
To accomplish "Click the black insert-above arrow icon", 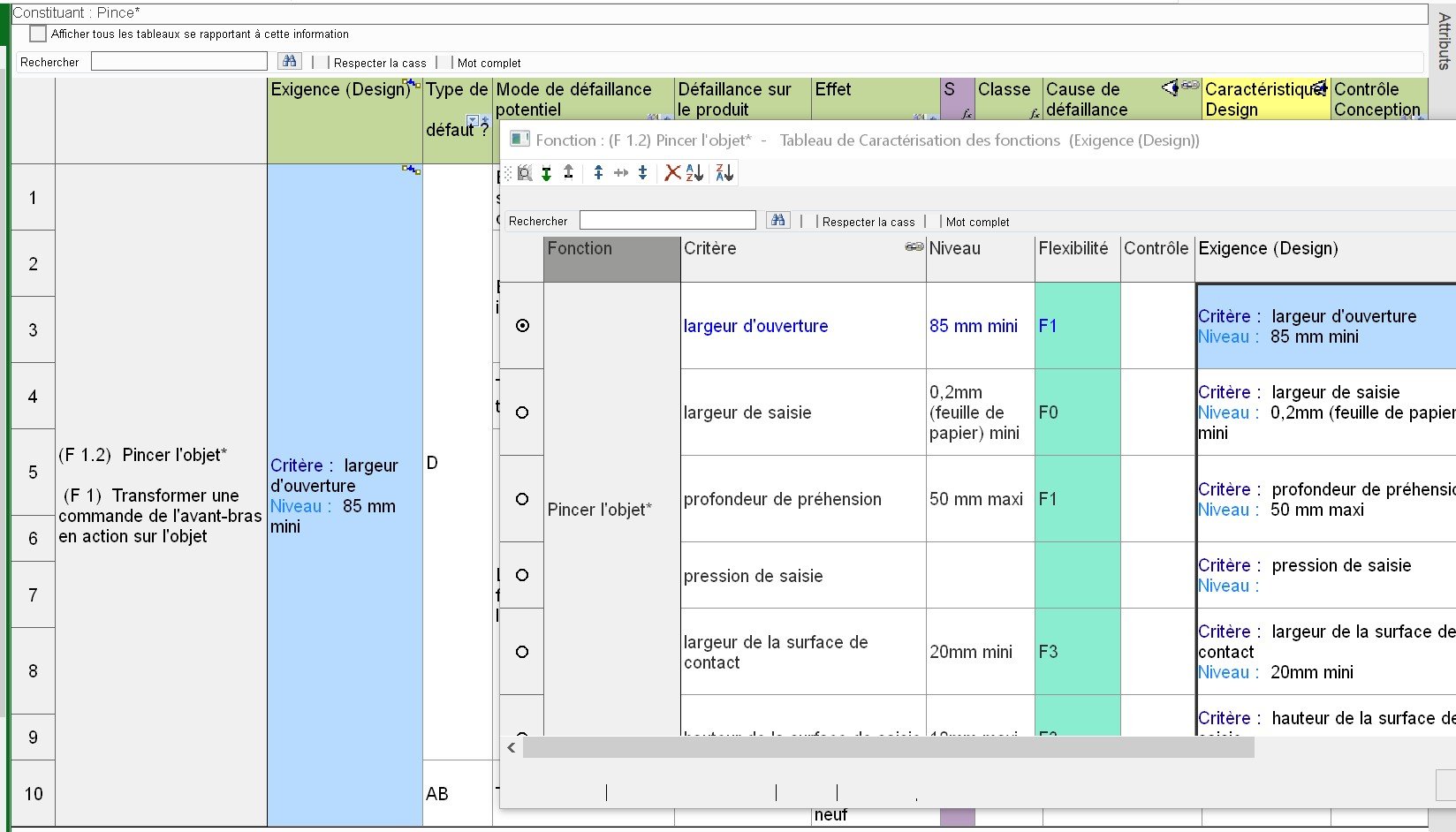I will coord(568,172).
